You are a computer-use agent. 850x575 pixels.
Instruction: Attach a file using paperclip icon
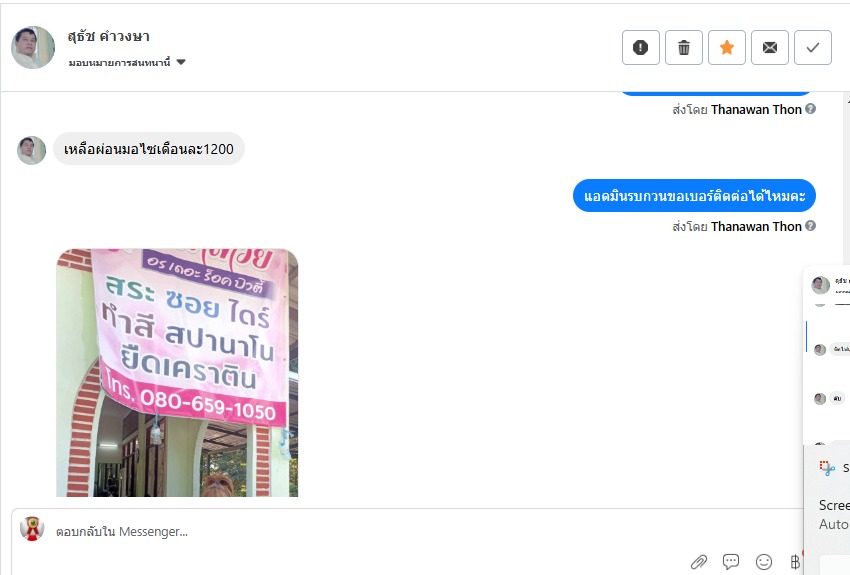pos(699,562)
